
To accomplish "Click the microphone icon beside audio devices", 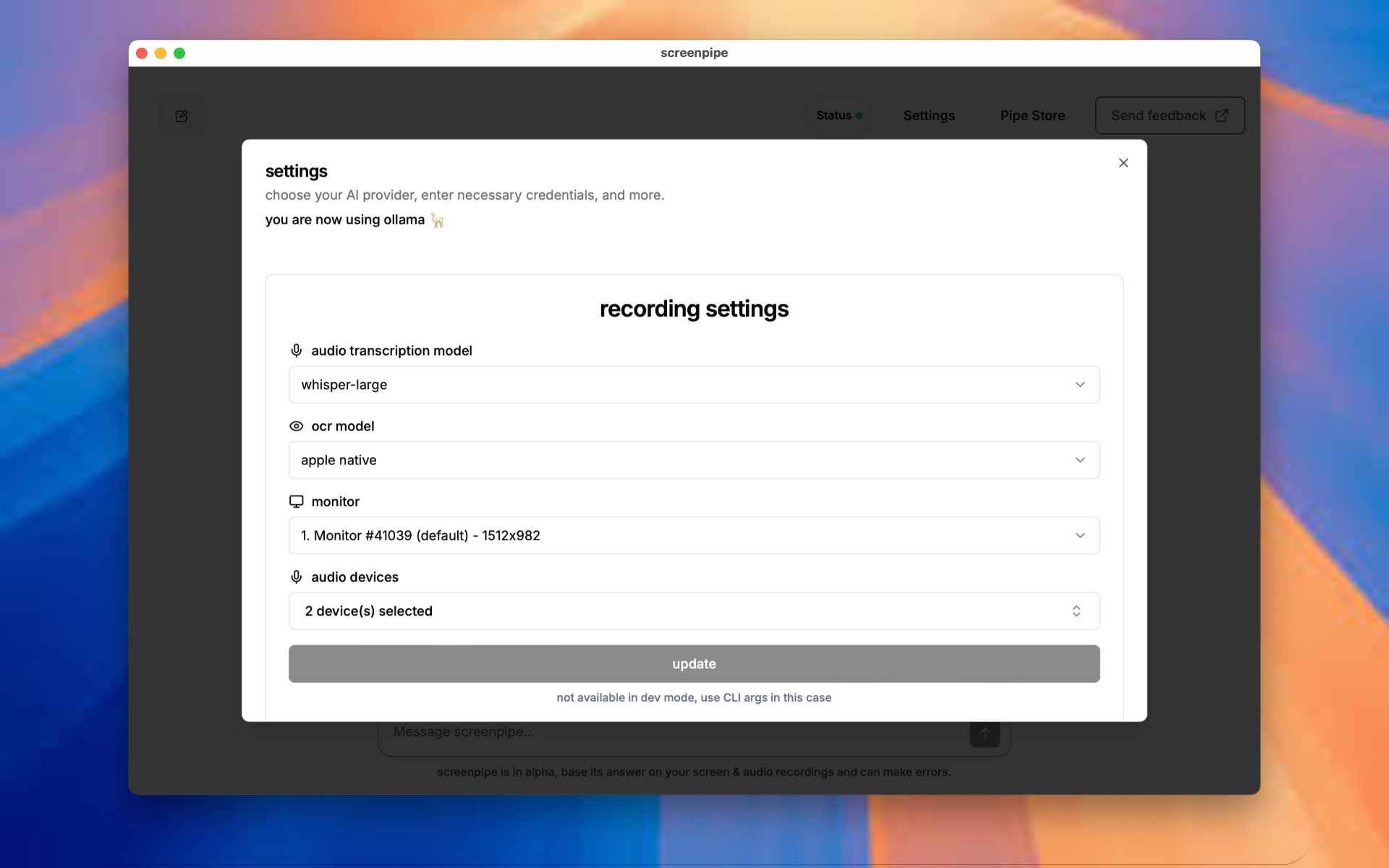I will 296,577.
